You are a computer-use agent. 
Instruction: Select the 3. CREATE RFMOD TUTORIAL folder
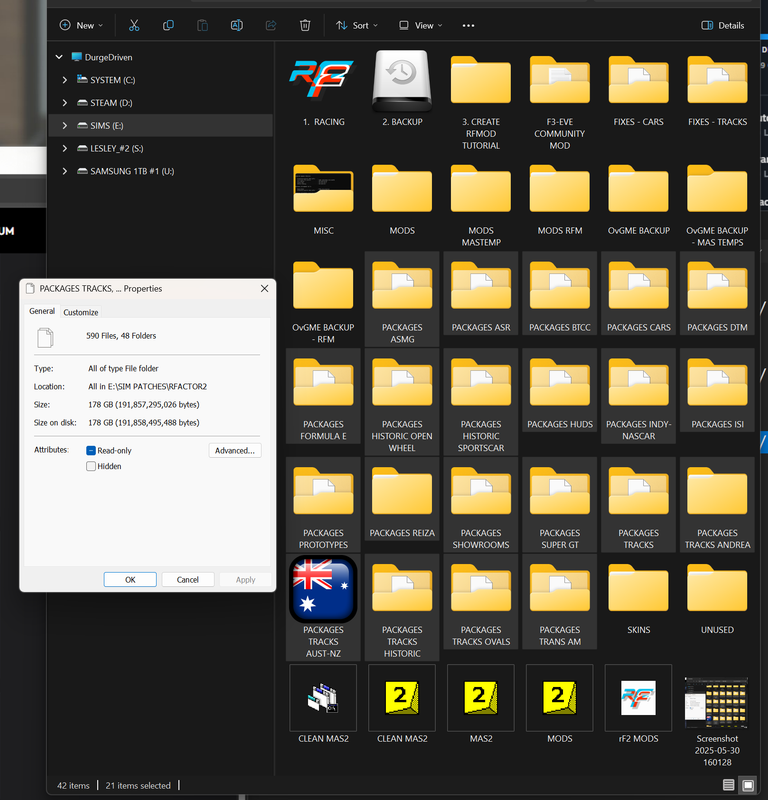(x=481, y=80)
